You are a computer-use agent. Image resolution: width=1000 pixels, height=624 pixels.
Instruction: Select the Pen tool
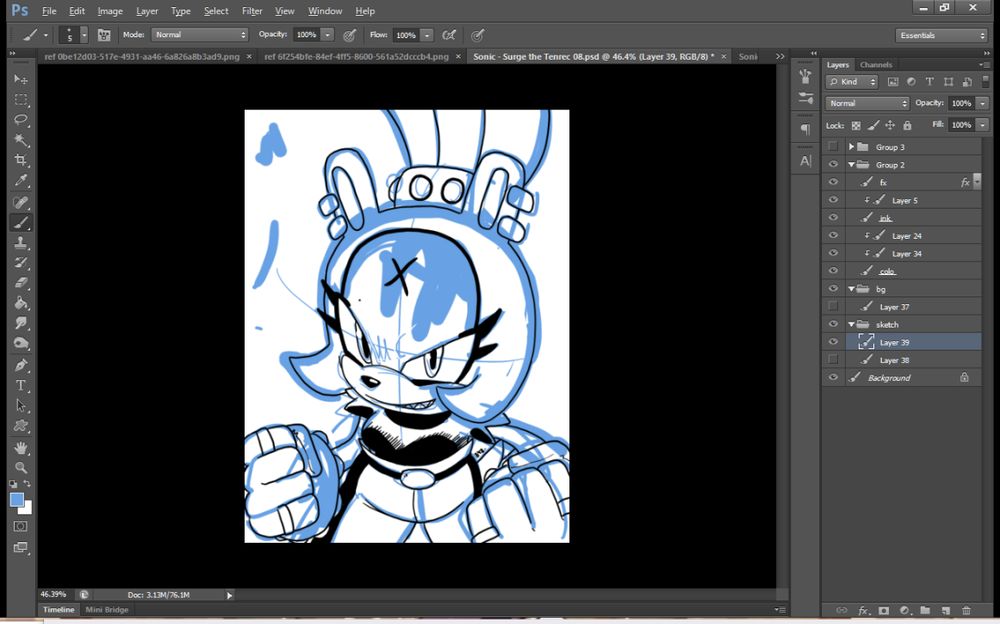[x=21, y=366]
